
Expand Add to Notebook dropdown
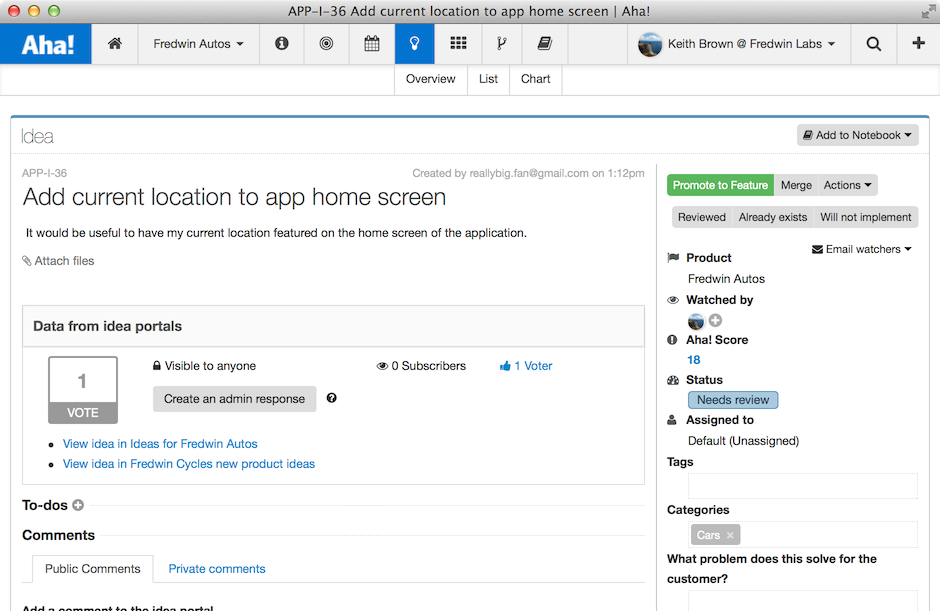click(x=857, y=135)
